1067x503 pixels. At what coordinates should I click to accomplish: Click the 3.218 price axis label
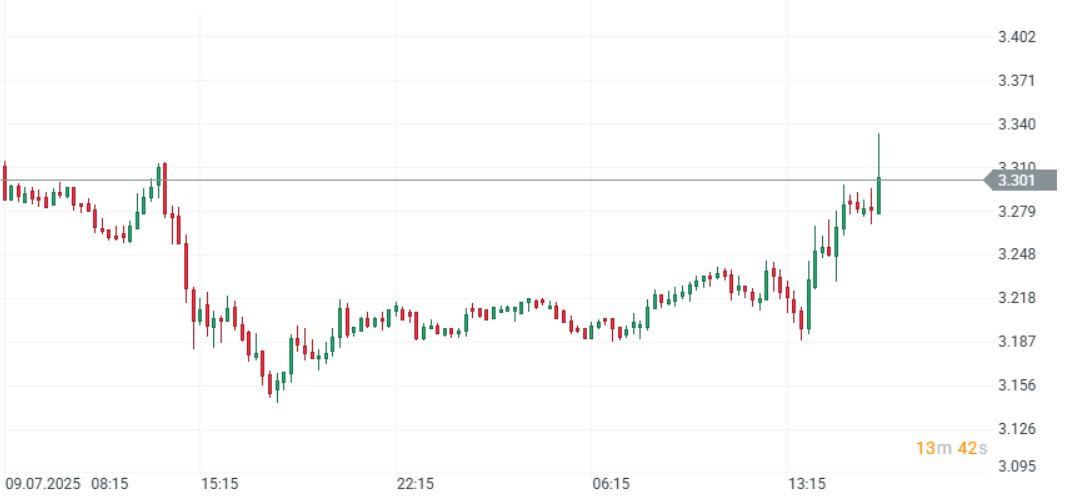(x=1016, y=299)
